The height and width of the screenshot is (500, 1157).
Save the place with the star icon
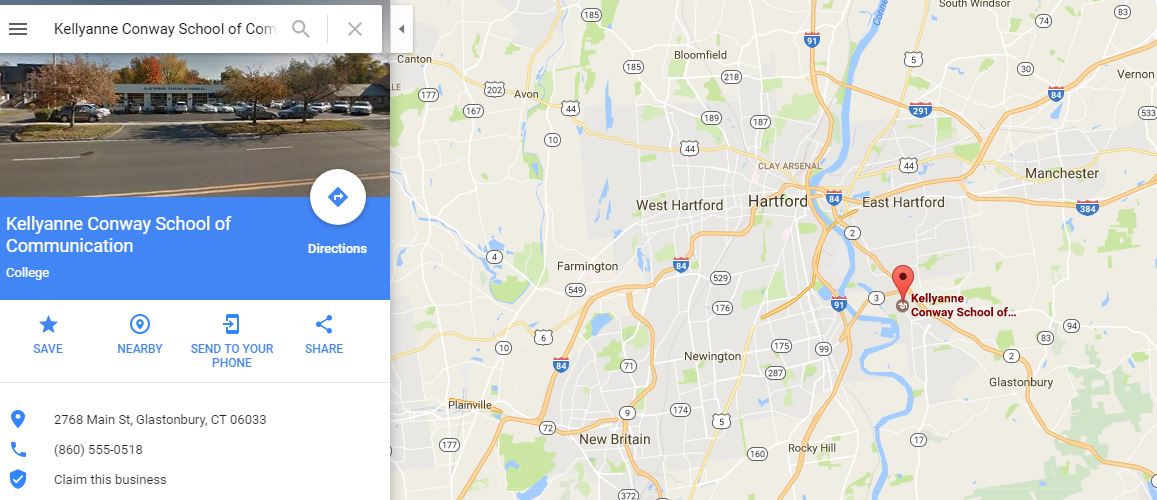point(48,324)
